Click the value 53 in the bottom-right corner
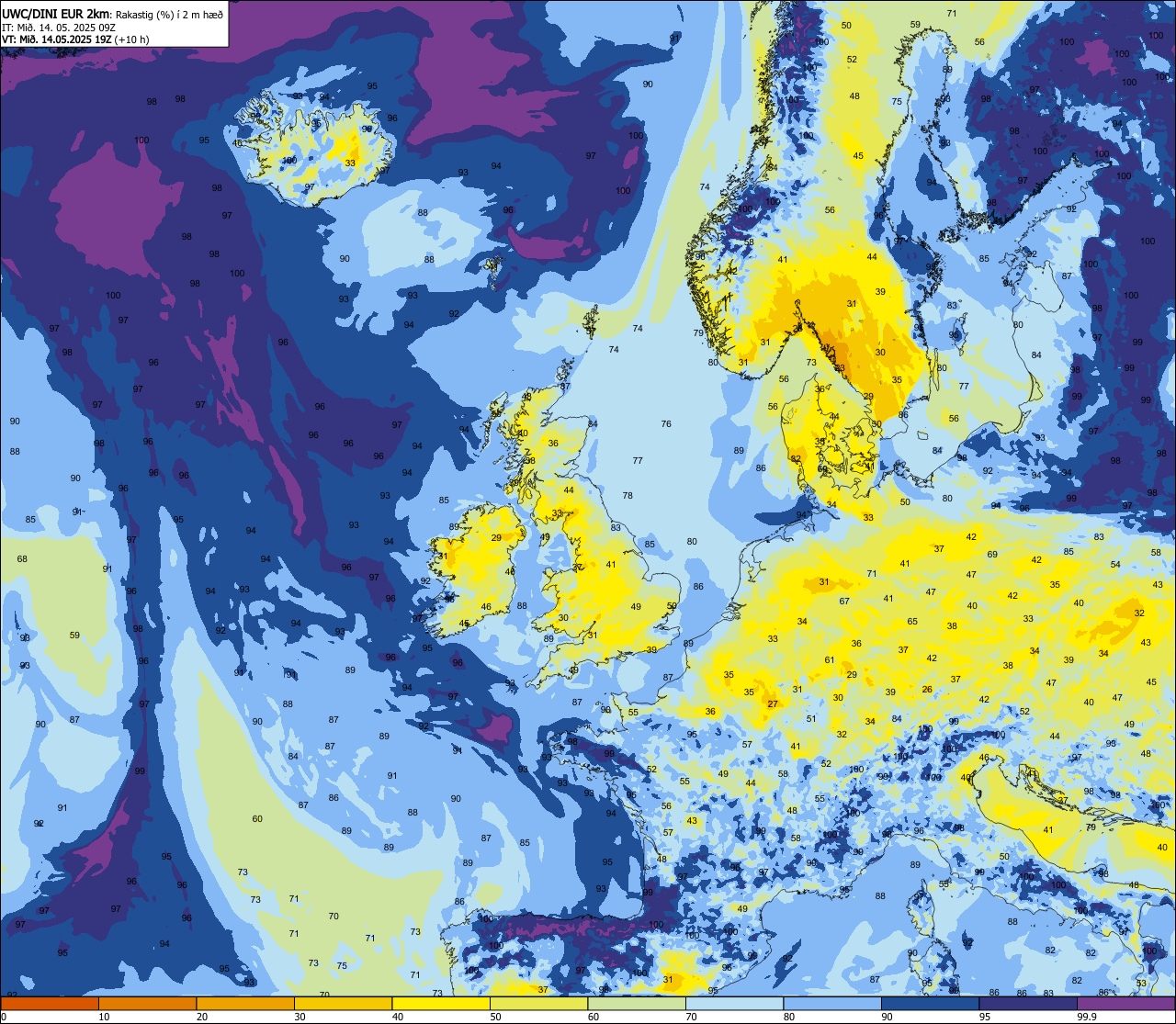Viewport: 1176px width, 1024px height. (x=1141, y=983)
